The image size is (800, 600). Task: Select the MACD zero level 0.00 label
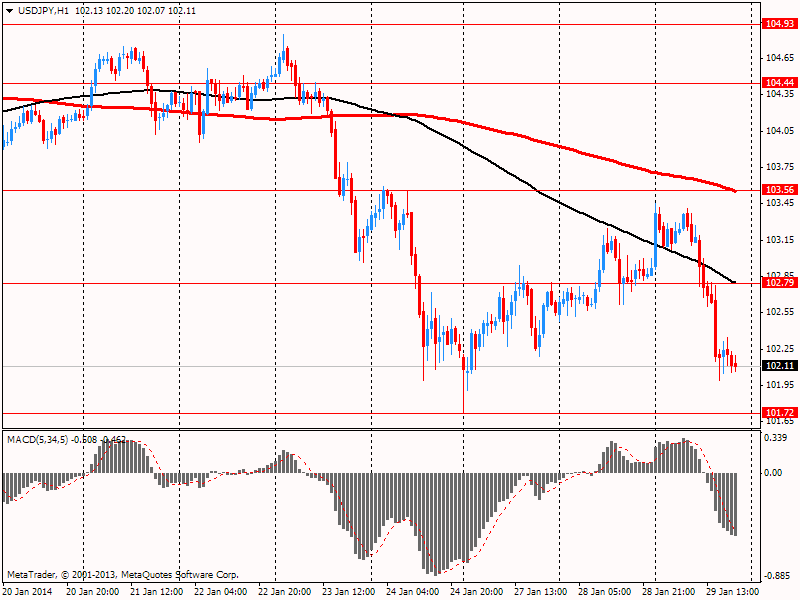773,473
